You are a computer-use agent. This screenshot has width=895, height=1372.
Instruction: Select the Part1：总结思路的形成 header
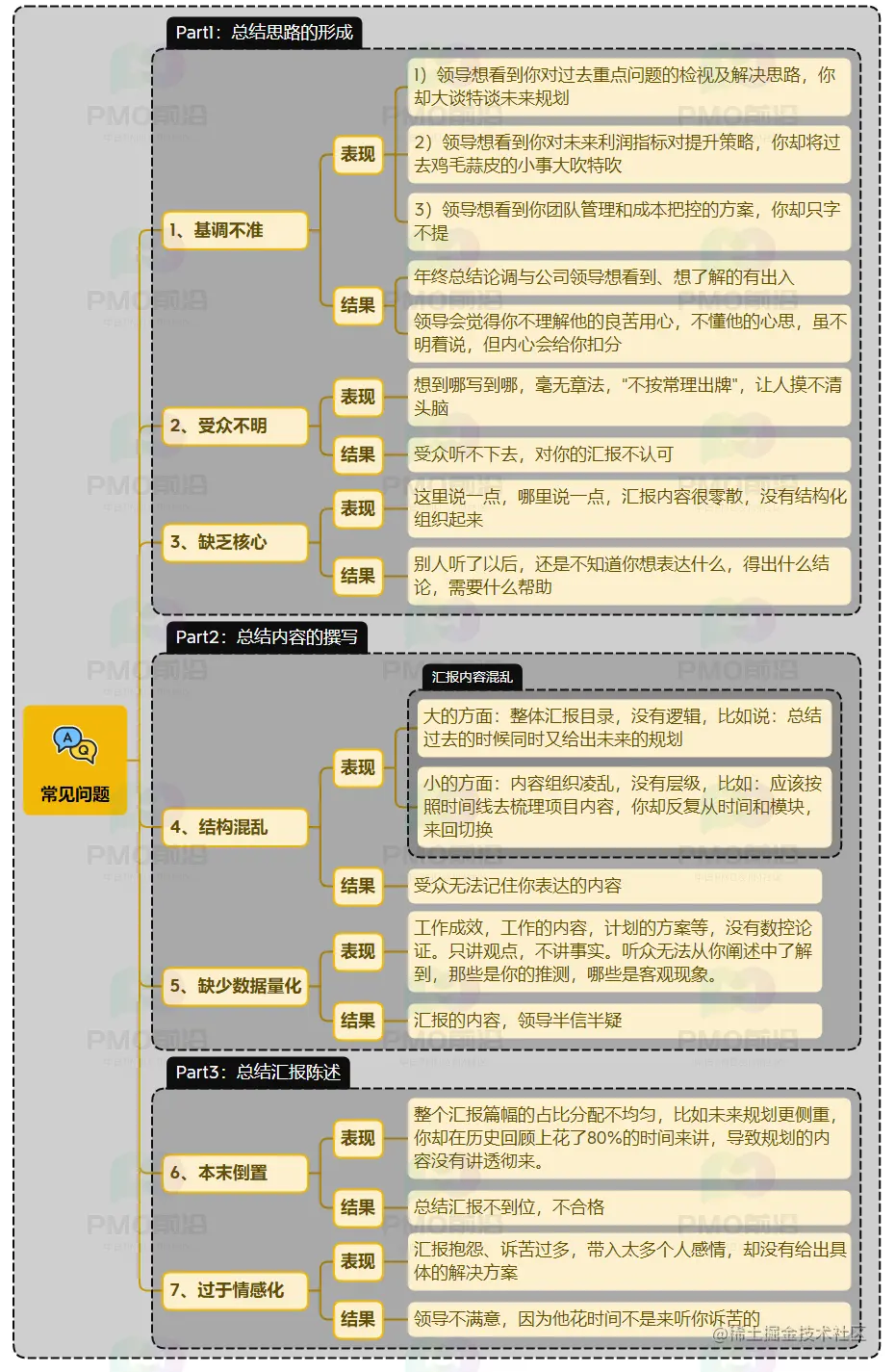pyautogui.click(x=265, y=32)
